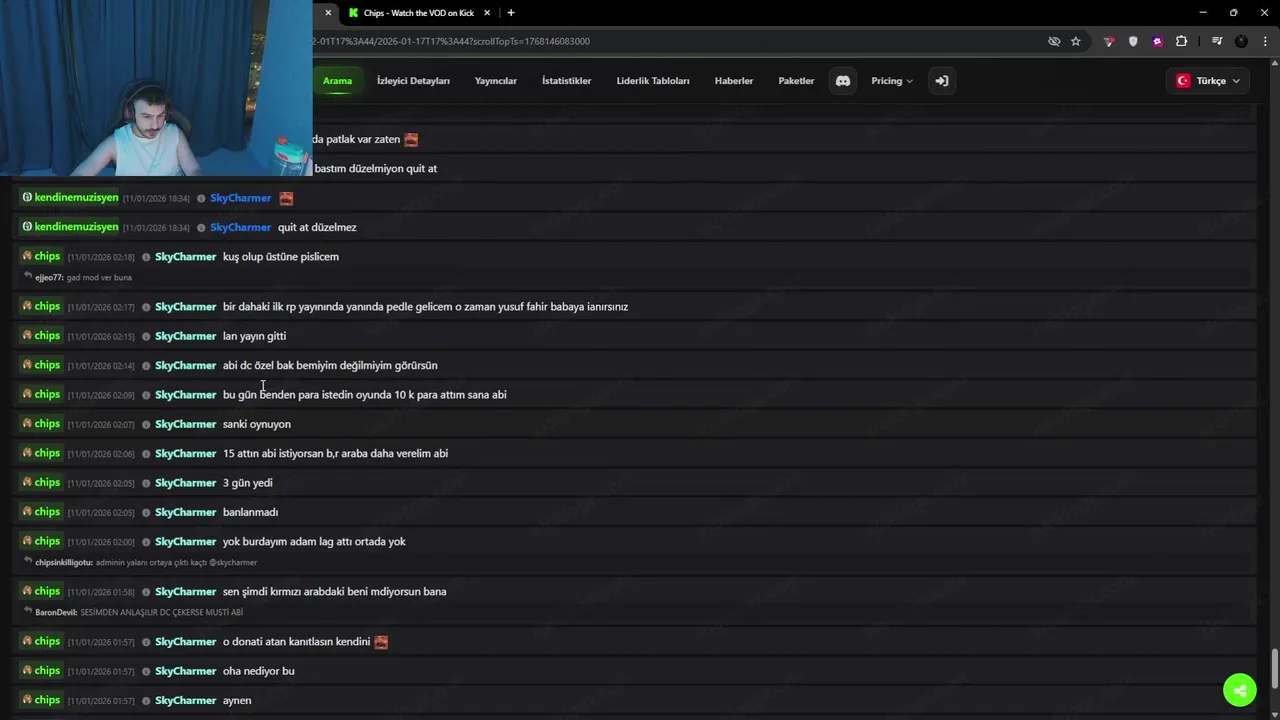Screen dimensions: 1280x720
Task: Click the reply arrow beside the BaronDevil reply
Action: [28, 611]
